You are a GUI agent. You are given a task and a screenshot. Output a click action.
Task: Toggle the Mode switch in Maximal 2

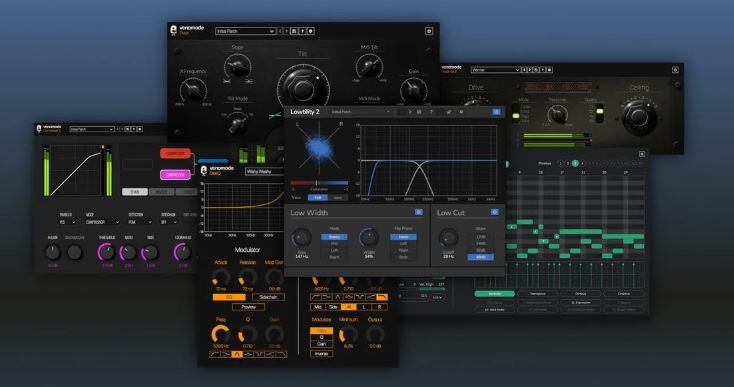pos(515,113)
